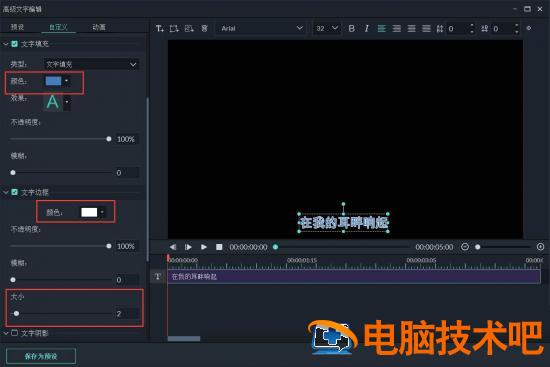Click the rotation handle above preview text

(343, 204)
